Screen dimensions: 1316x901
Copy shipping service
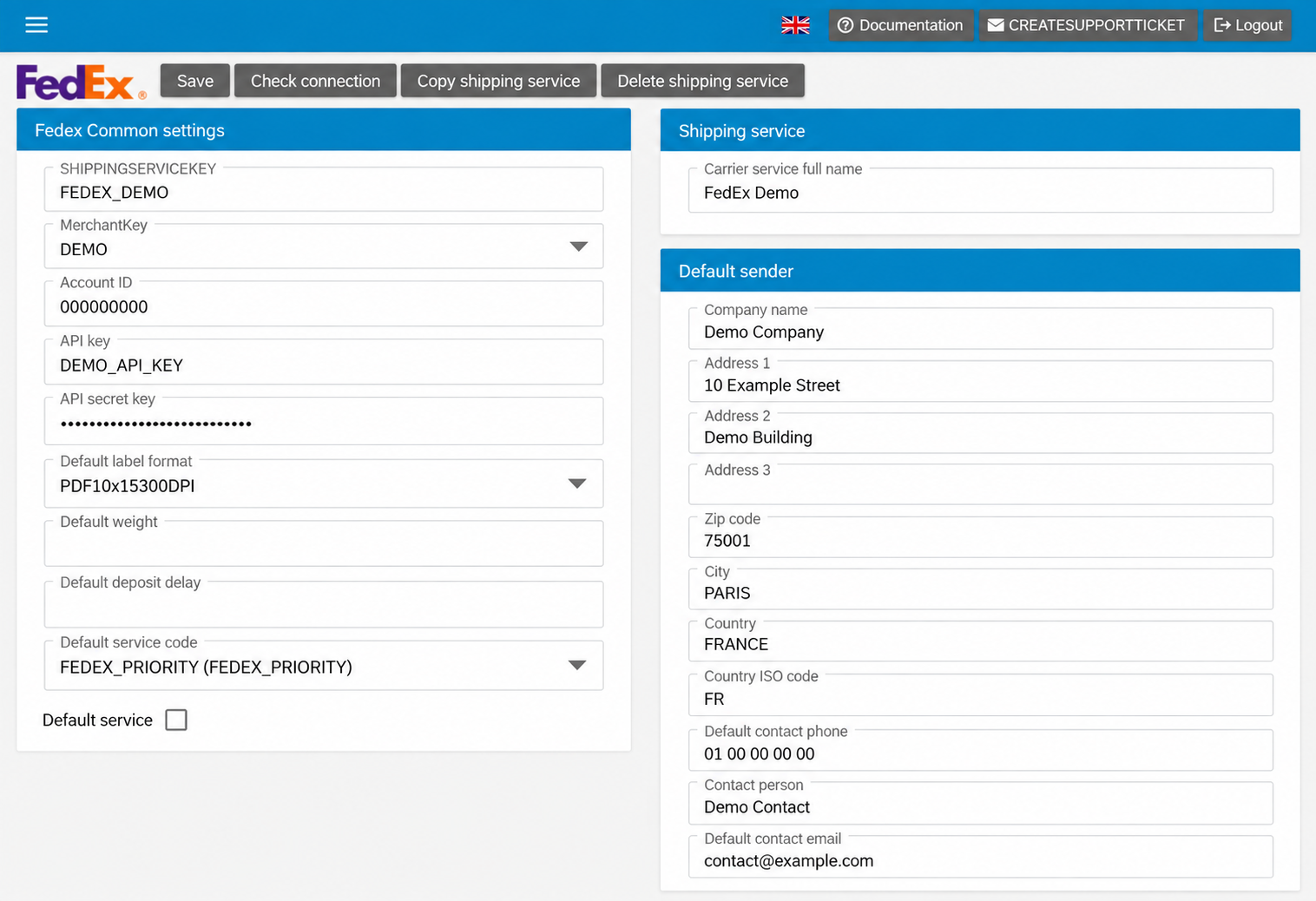point(498,81)
